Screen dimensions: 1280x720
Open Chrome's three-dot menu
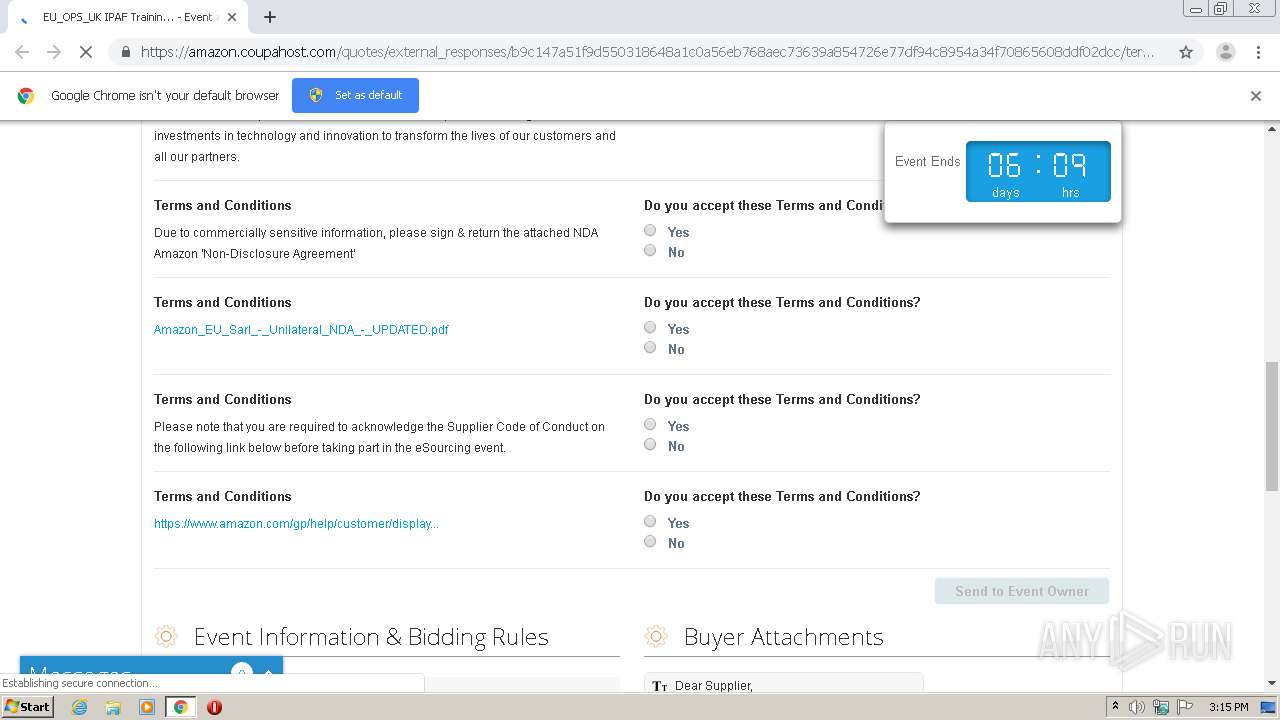pos(1258,52)
